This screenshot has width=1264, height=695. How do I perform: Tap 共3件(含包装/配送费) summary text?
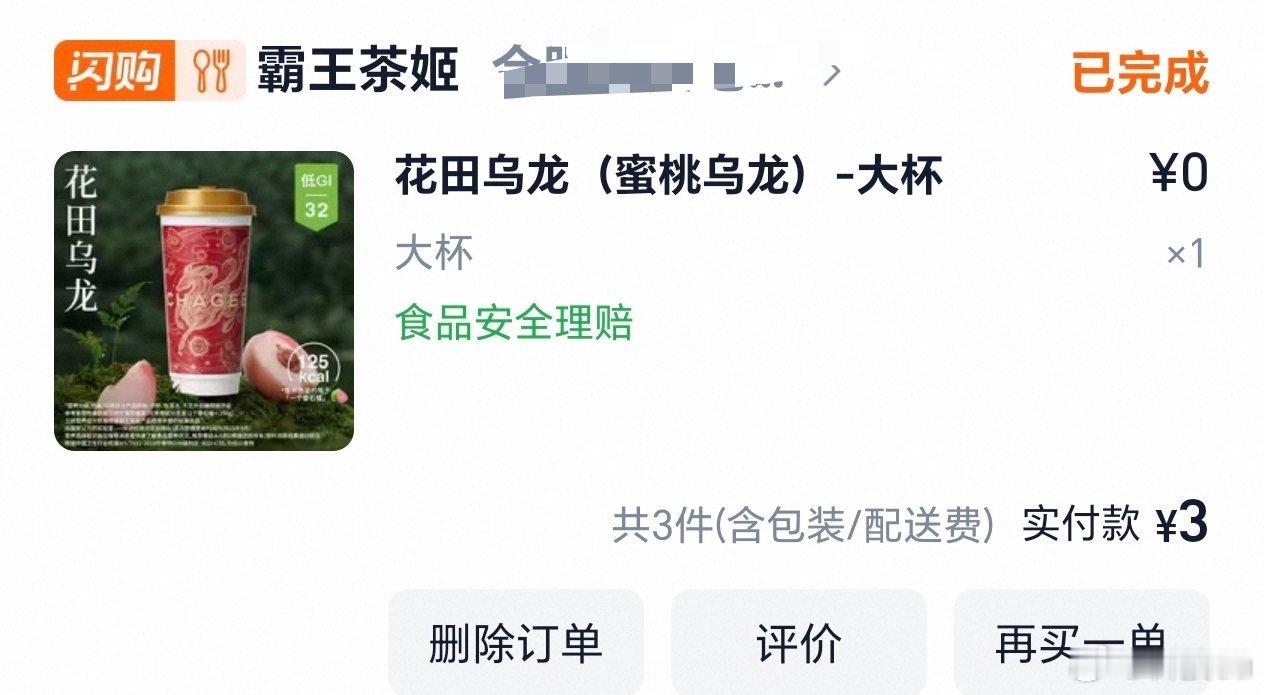(x=803, y=525)
